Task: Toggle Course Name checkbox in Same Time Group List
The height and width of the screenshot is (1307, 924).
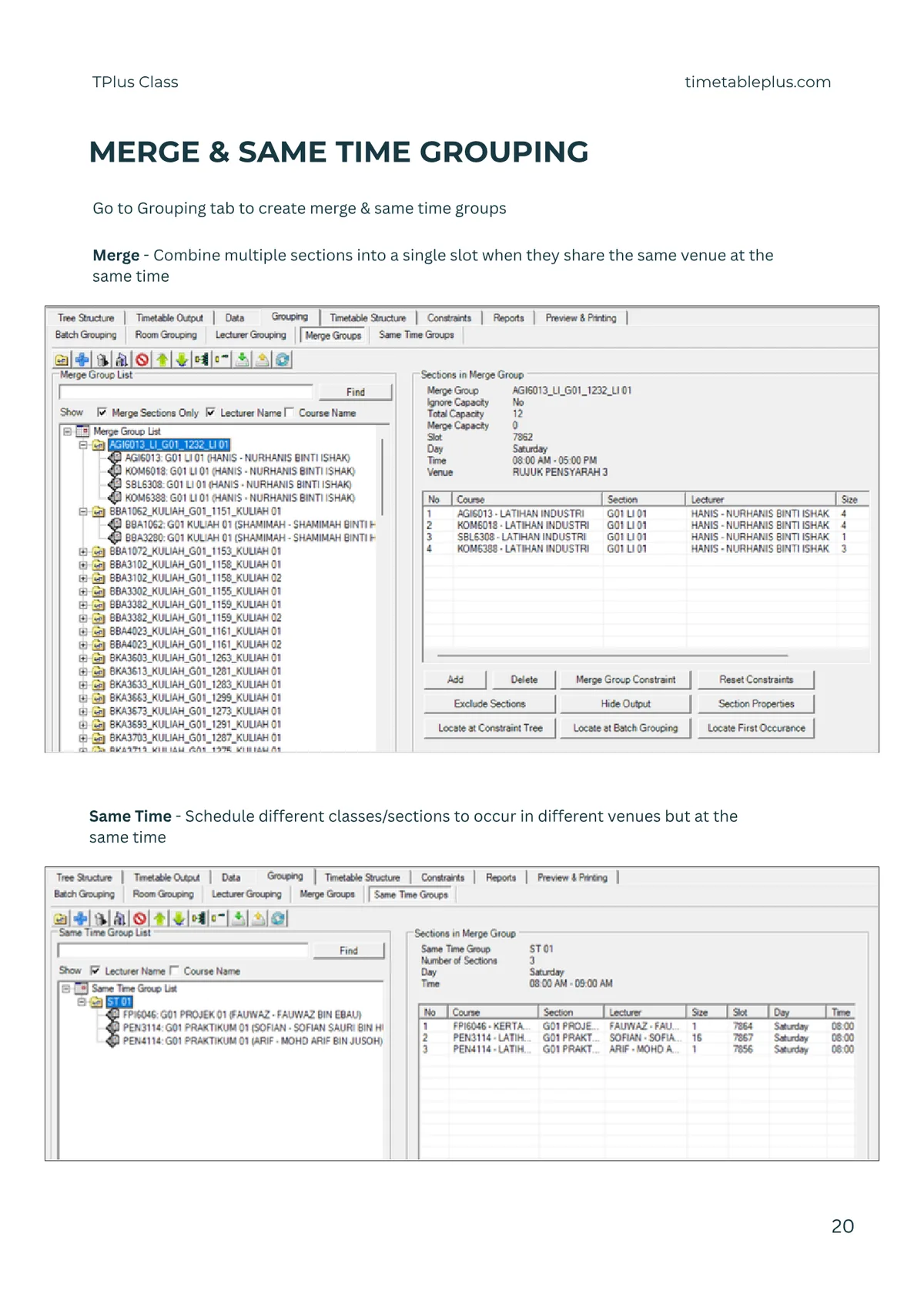Action: point(173,970)
